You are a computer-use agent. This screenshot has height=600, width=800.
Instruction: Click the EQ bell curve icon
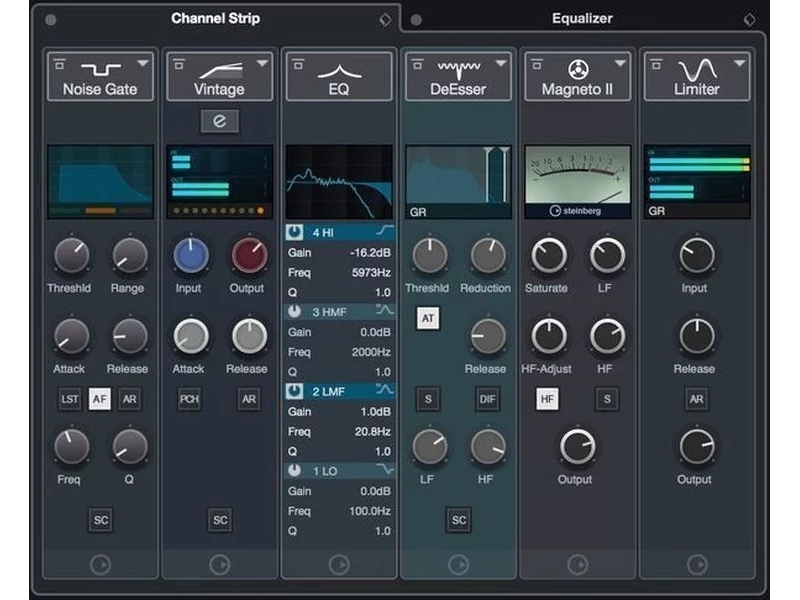click(x=339, y=72)
